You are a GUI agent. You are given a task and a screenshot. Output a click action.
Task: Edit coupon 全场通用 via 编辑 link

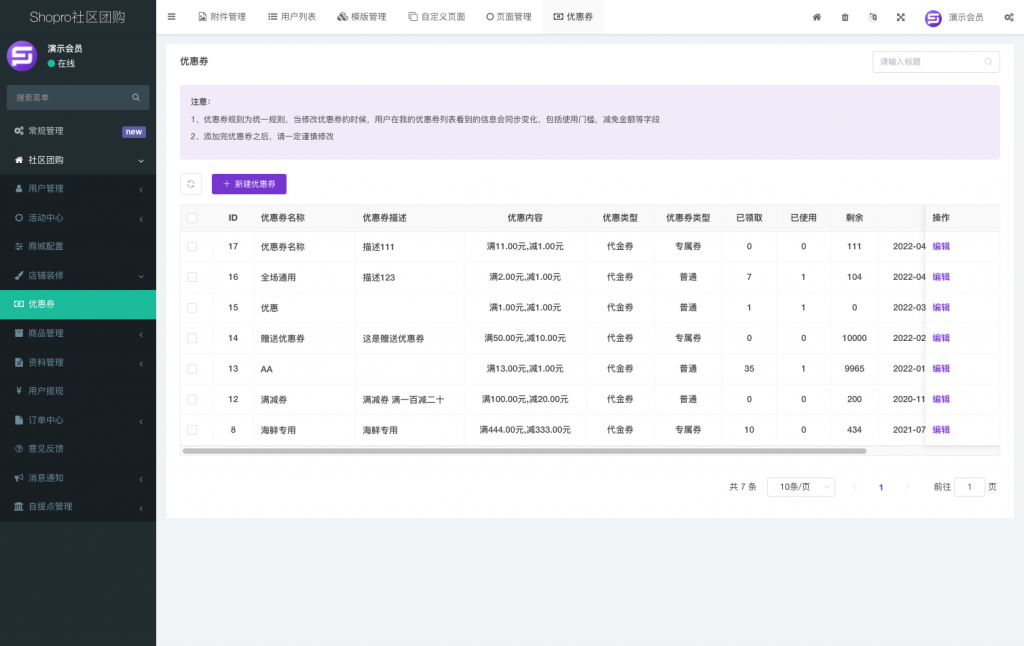(x=939, y=277)
